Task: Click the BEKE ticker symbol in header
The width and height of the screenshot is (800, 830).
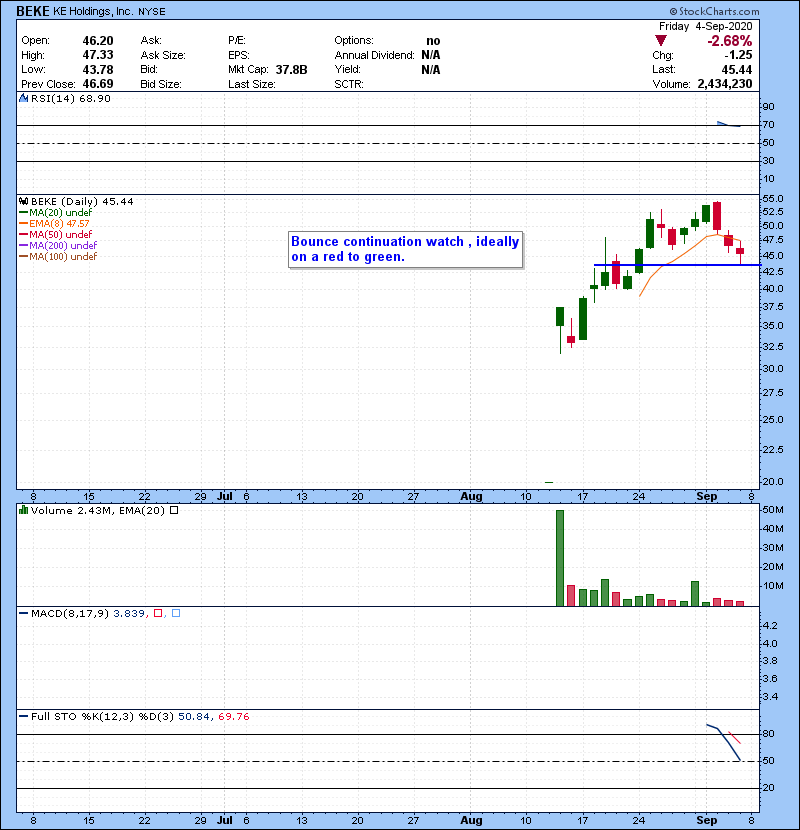Action: point(33,11)
